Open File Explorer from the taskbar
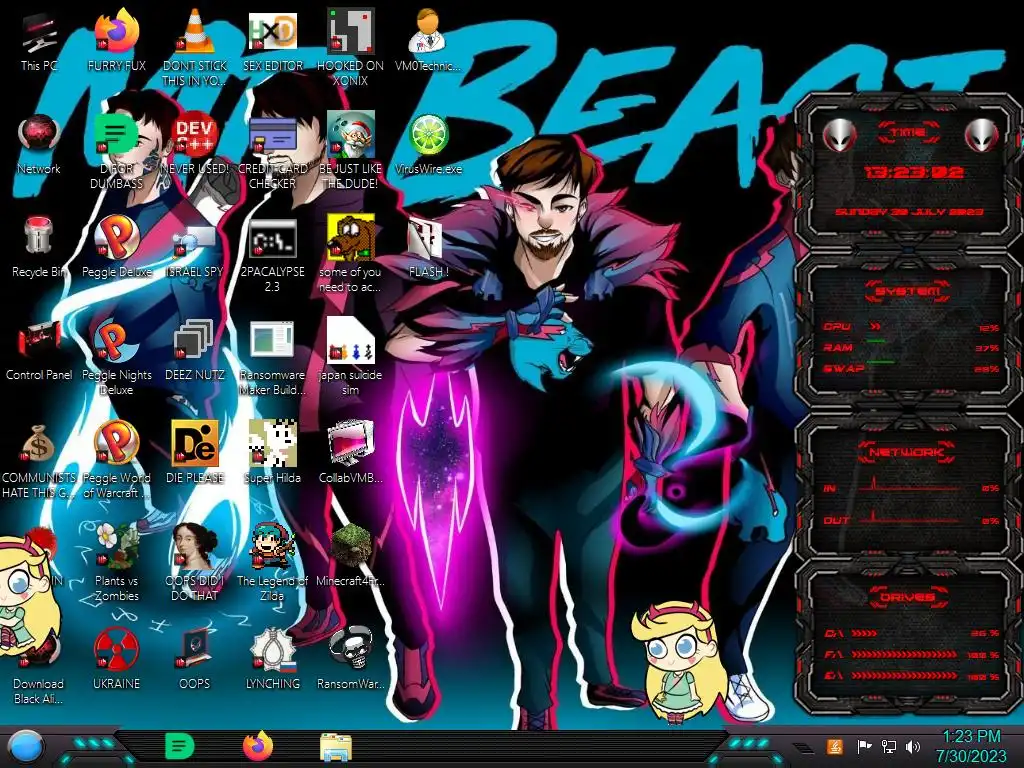Image resolution: width=1024 pixels, height=768 pixels. tap(336, 747)
